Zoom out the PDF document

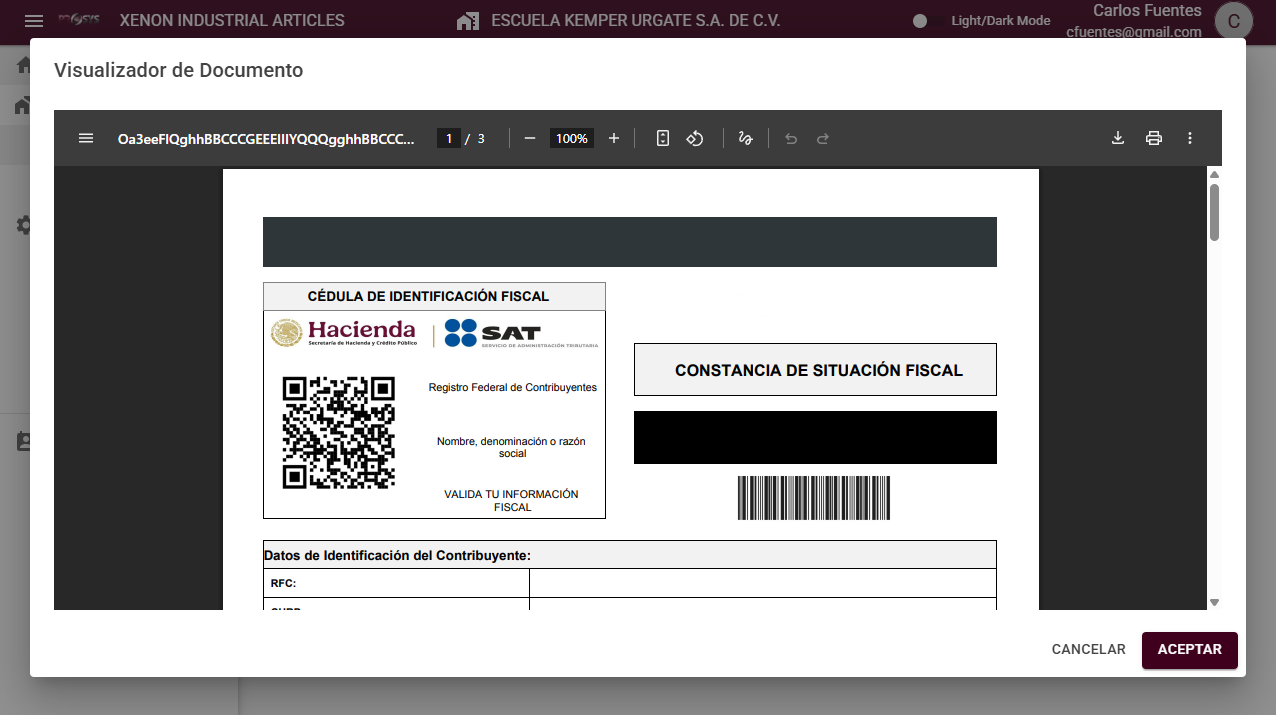coord(530,138)
